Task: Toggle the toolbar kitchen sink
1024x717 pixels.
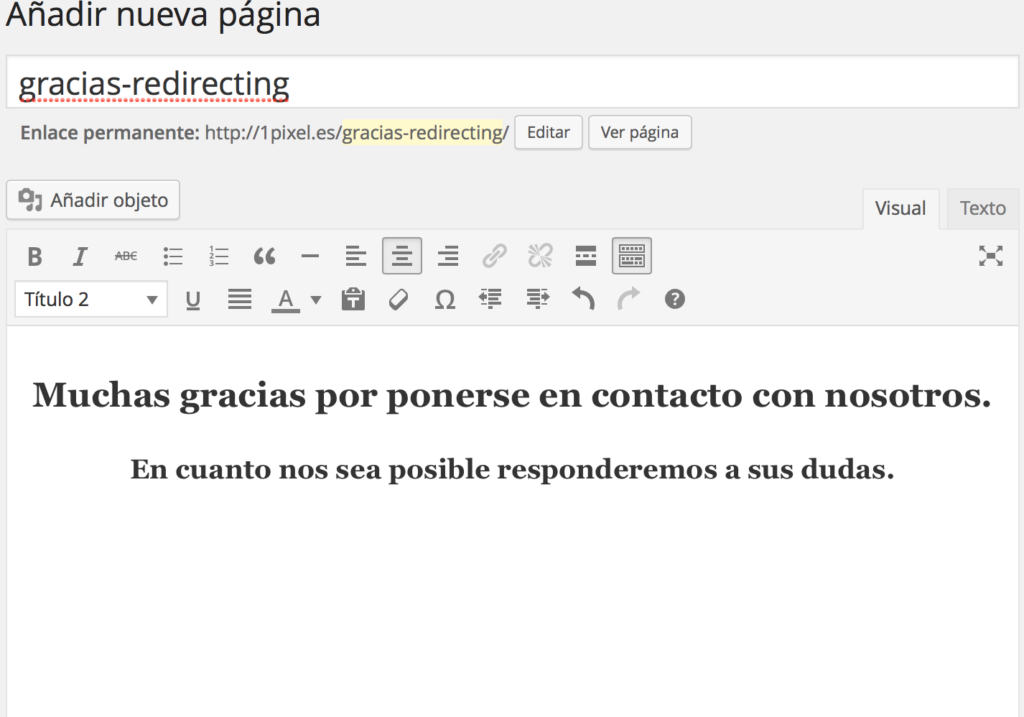Action: pos(632,256)
